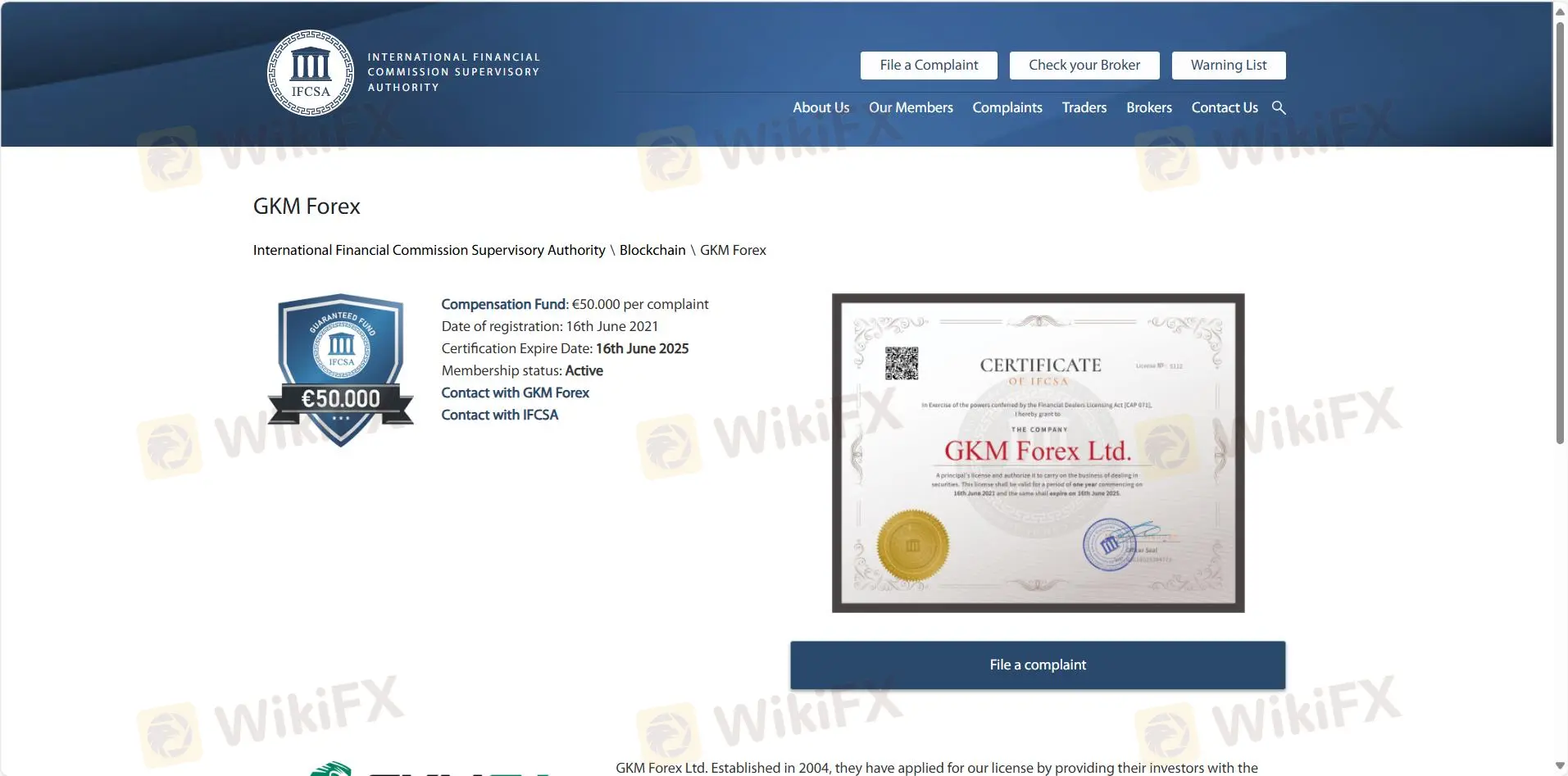Click the golden seal on the certificate
This screenshot has width=1568, height=776.
click(912, 544)
